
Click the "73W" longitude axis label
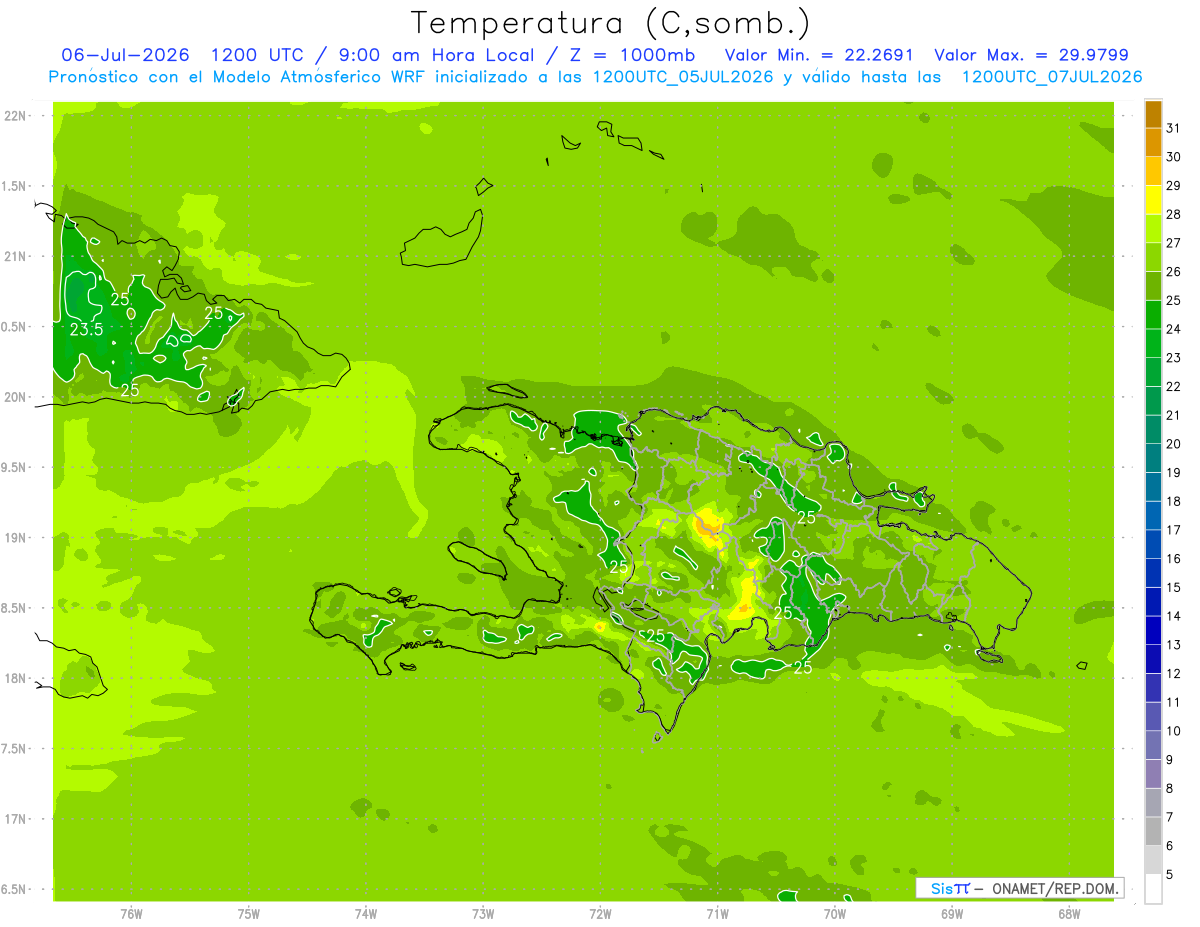coord(483,914)
